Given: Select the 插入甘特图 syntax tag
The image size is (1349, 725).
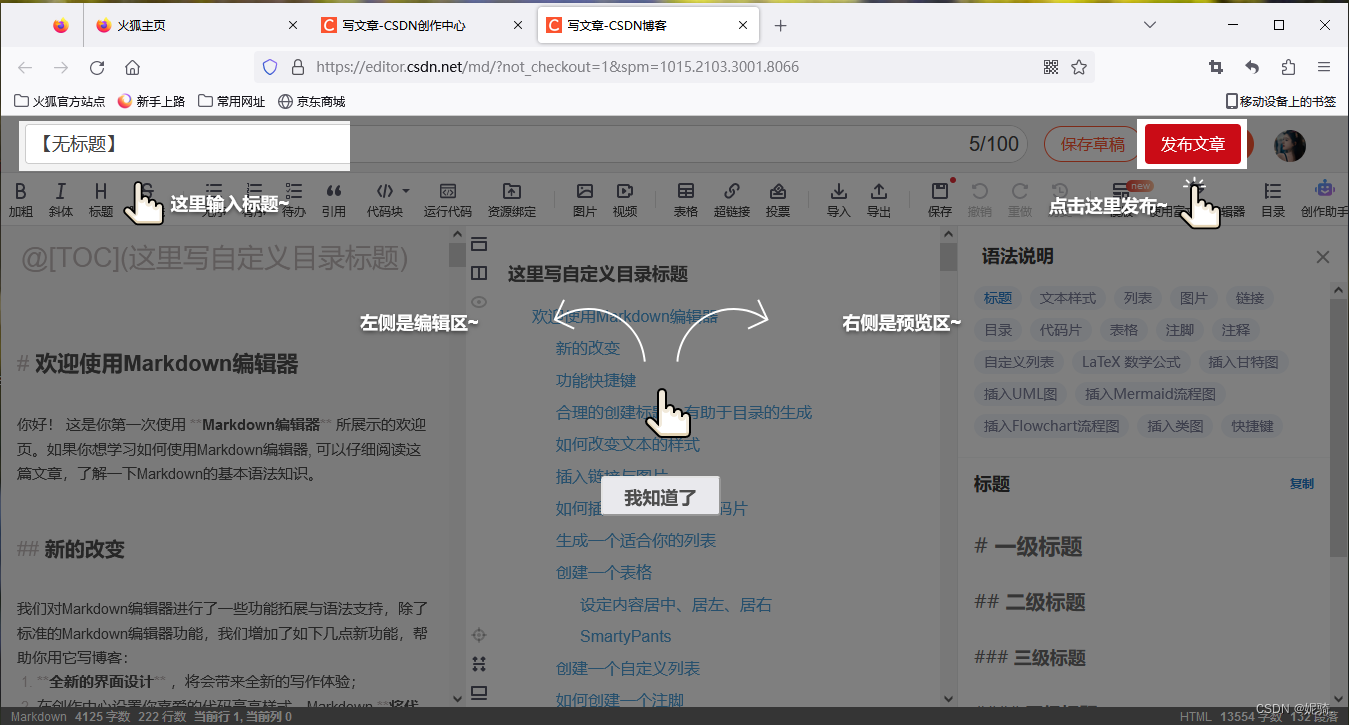Looking at the screenshot, I should point(1243,362).
